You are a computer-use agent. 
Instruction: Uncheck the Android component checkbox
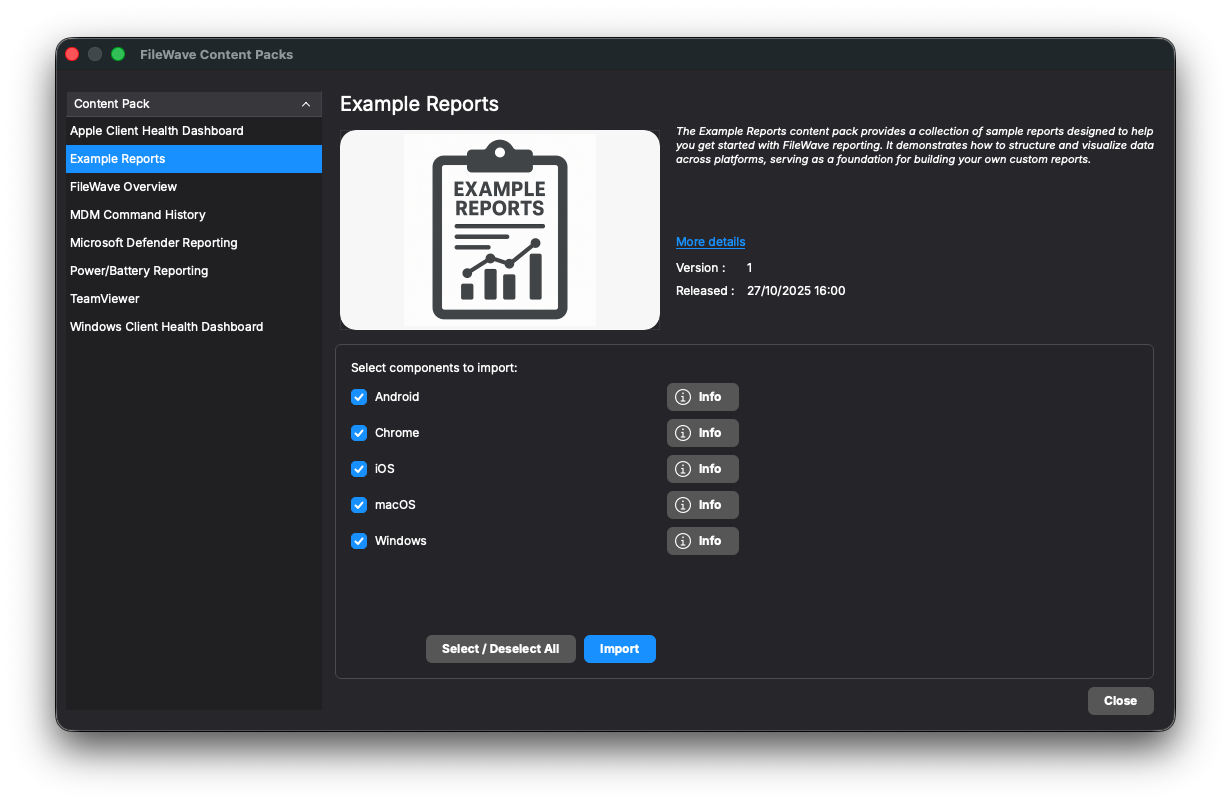(359, 397)
